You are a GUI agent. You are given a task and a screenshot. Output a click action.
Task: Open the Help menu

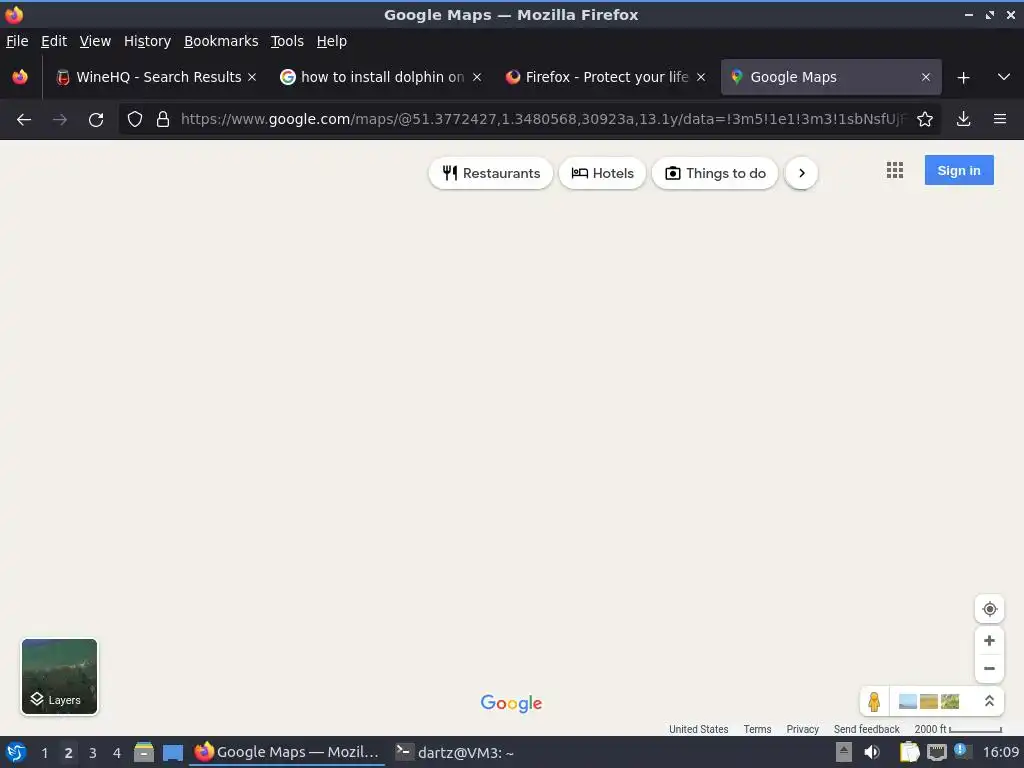click(x=332, y=41)
